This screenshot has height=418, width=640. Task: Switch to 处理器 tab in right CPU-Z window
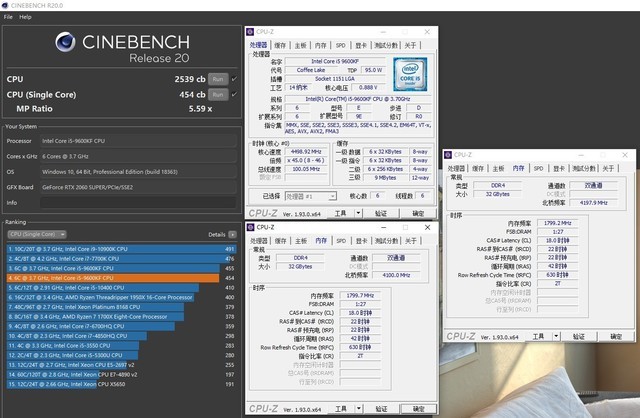[x=456, y=168]
